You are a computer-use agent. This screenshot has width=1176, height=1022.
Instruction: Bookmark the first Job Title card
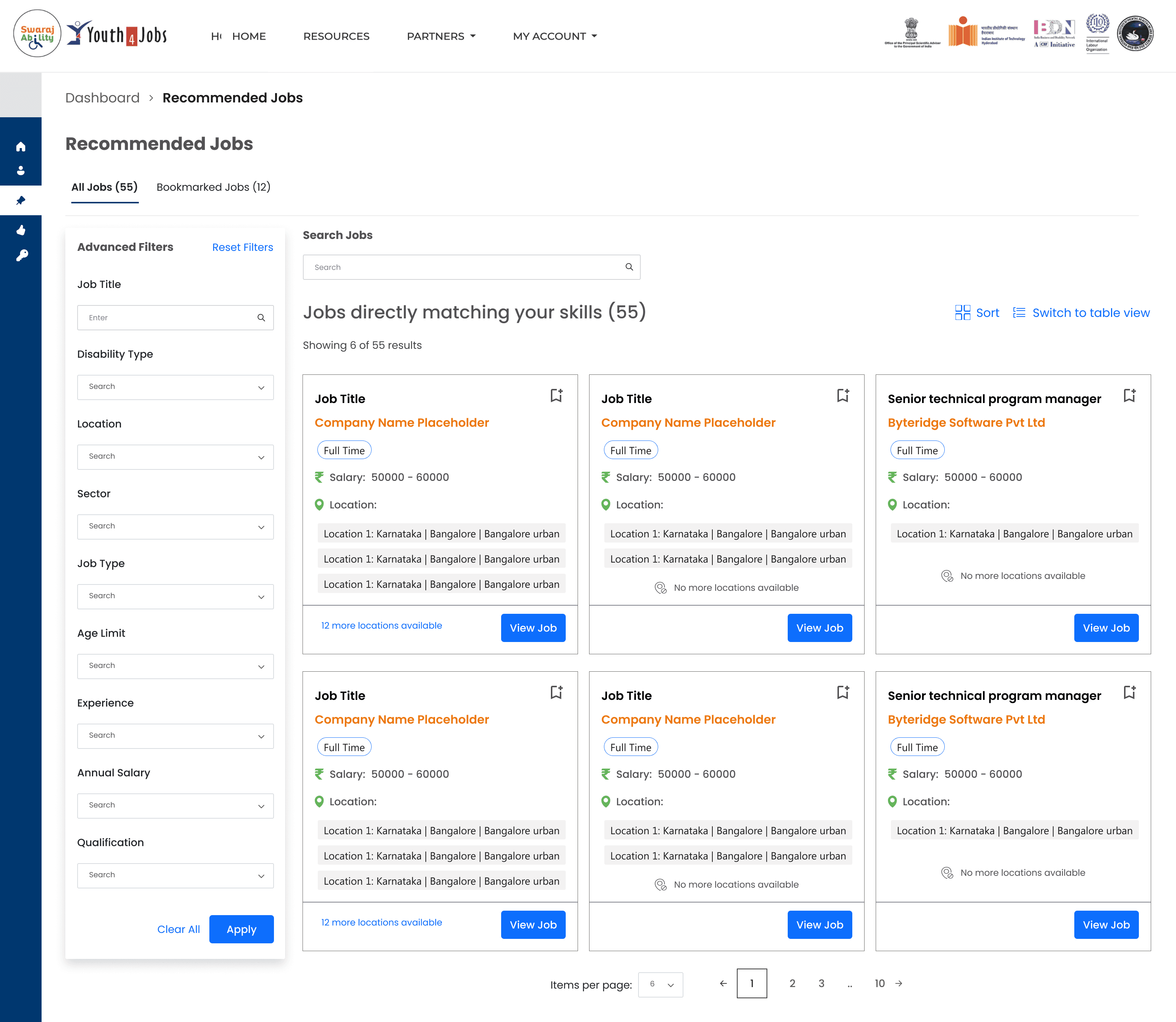[556, 395]
